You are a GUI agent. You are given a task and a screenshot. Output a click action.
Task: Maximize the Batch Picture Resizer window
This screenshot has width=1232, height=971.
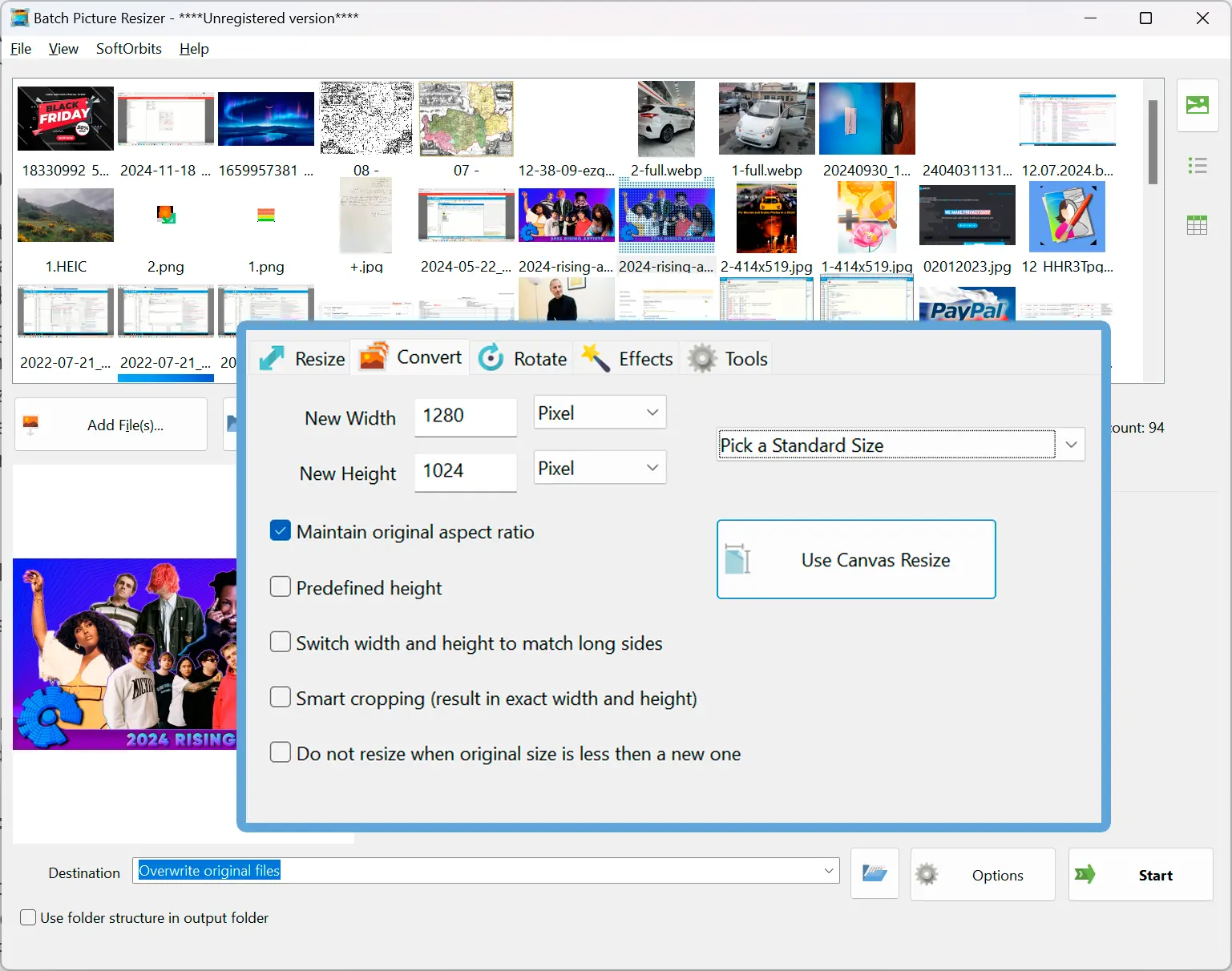click(1145, 18)
